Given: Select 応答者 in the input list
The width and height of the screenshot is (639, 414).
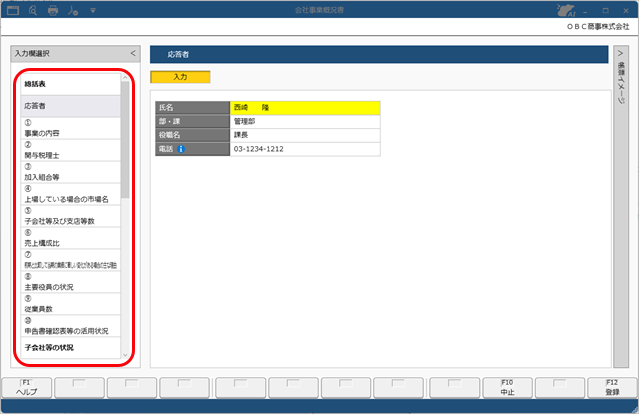Looking at the screenshot, I should [x=71, y=106].
